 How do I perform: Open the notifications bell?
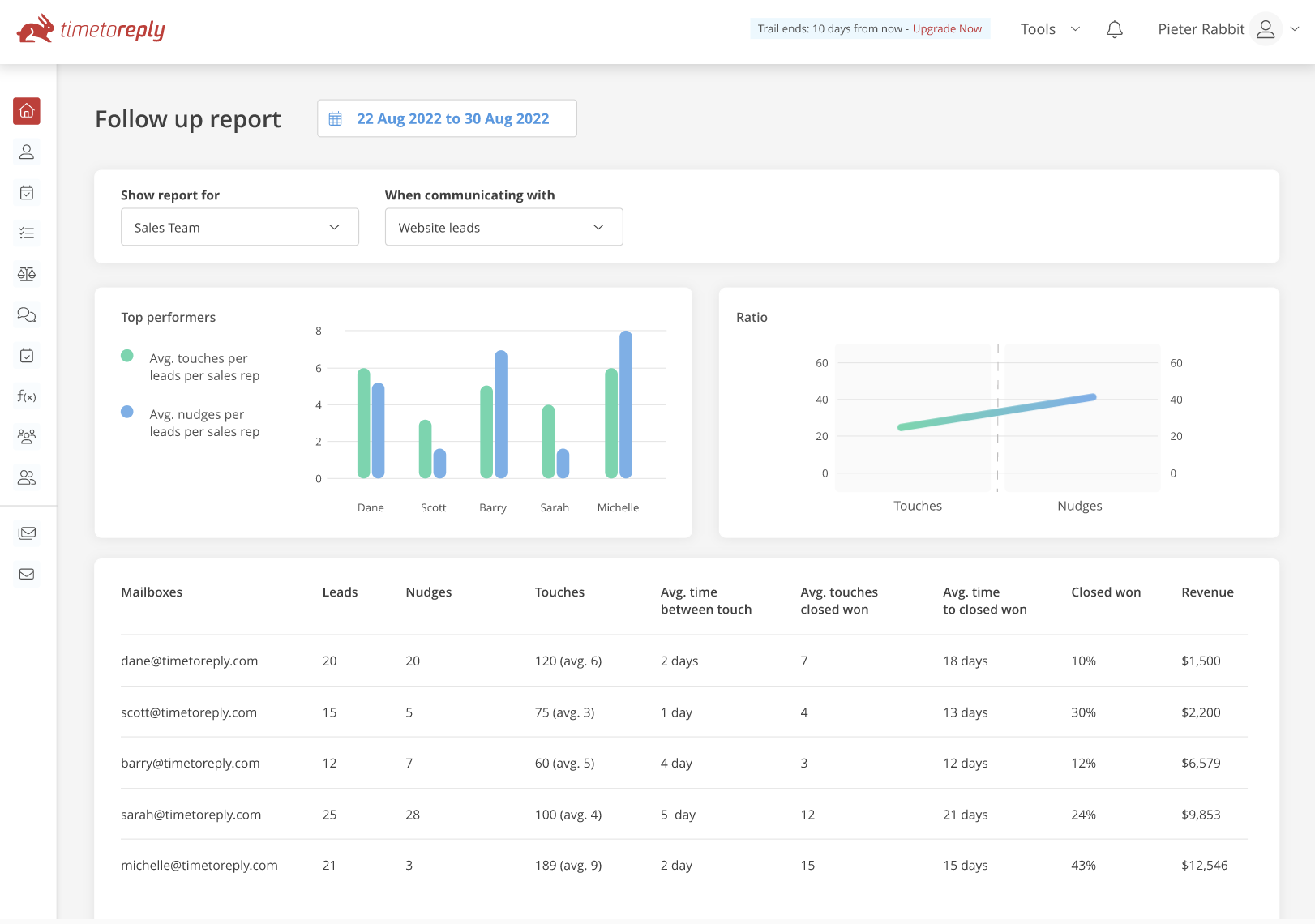1115,29
